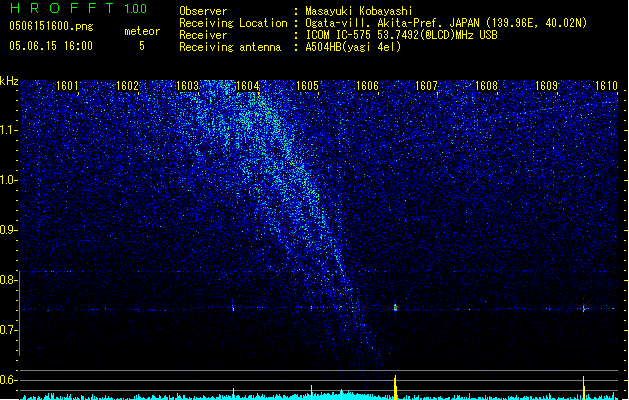The image size is (629, 400).
Task: Click the bright red meteor echo after 1606
Action: 395,308
